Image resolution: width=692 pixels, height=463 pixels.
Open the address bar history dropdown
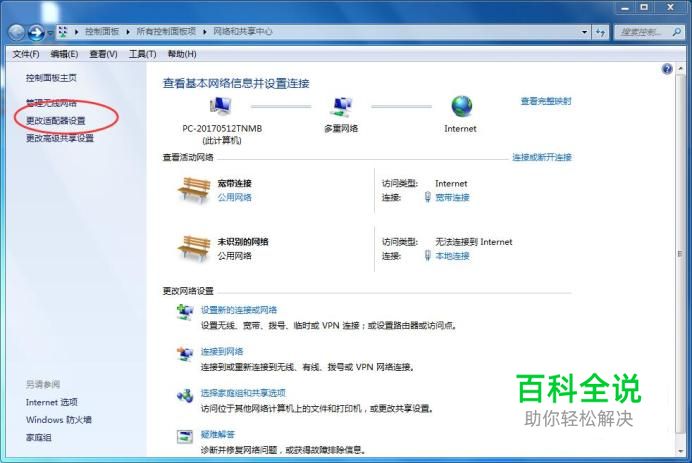pos(584,32)
